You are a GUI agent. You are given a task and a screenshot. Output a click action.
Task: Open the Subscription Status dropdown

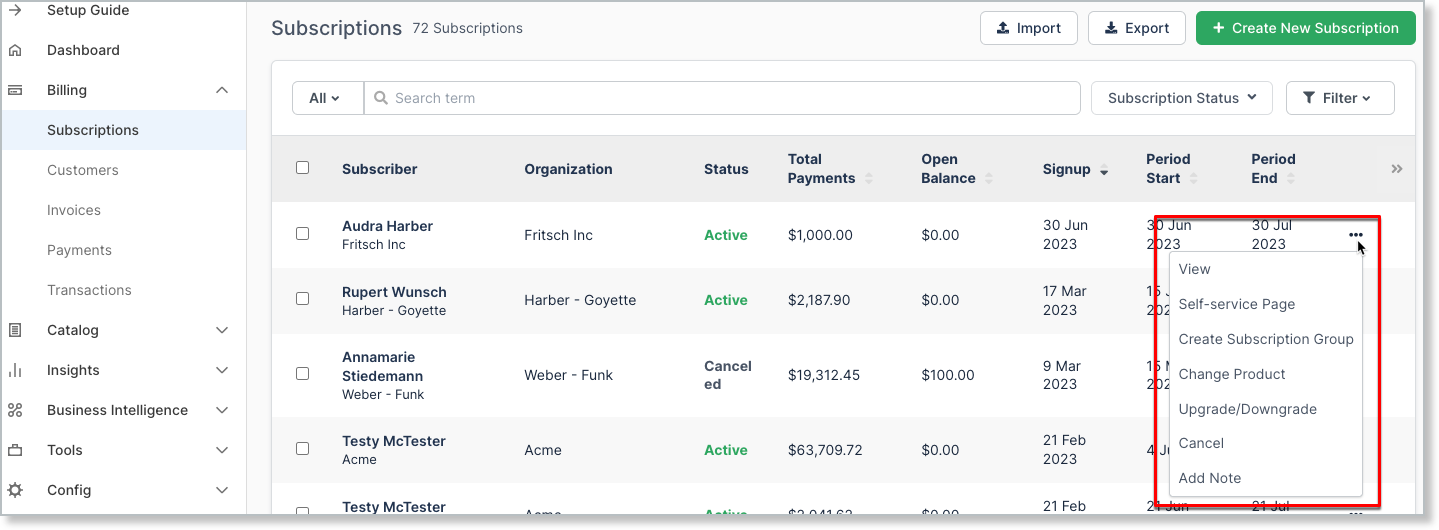(x=1181, y=98)
